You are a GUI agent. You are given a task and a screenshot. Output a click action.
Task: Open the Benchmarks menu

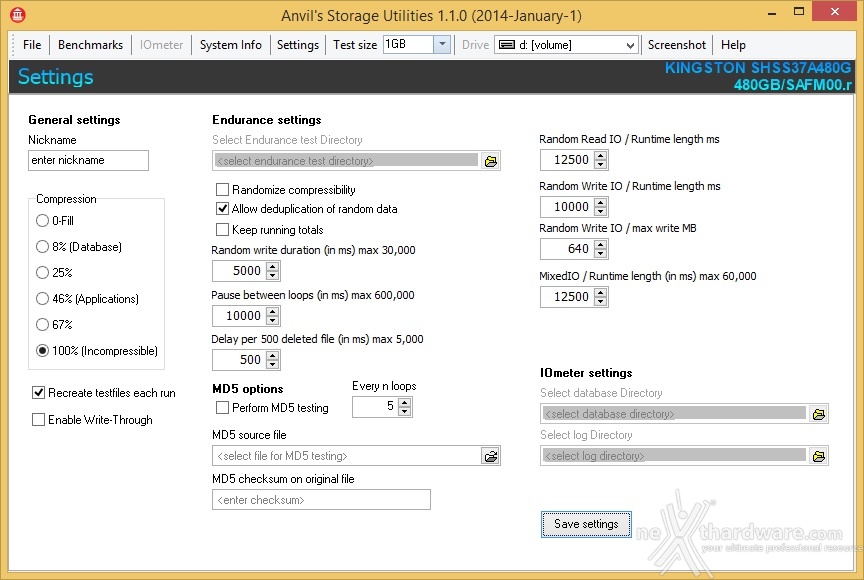(90, 45)
